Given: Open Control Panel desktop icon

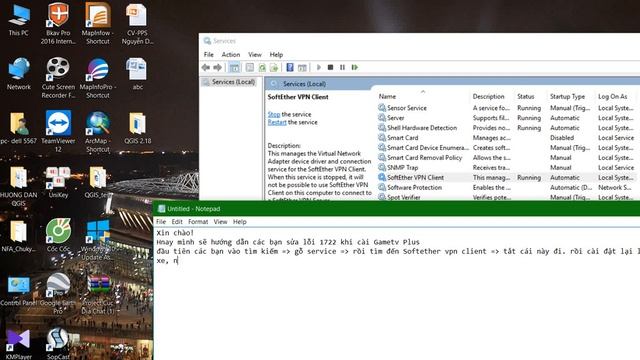Looking at the screenshot, I should point(19,291).
